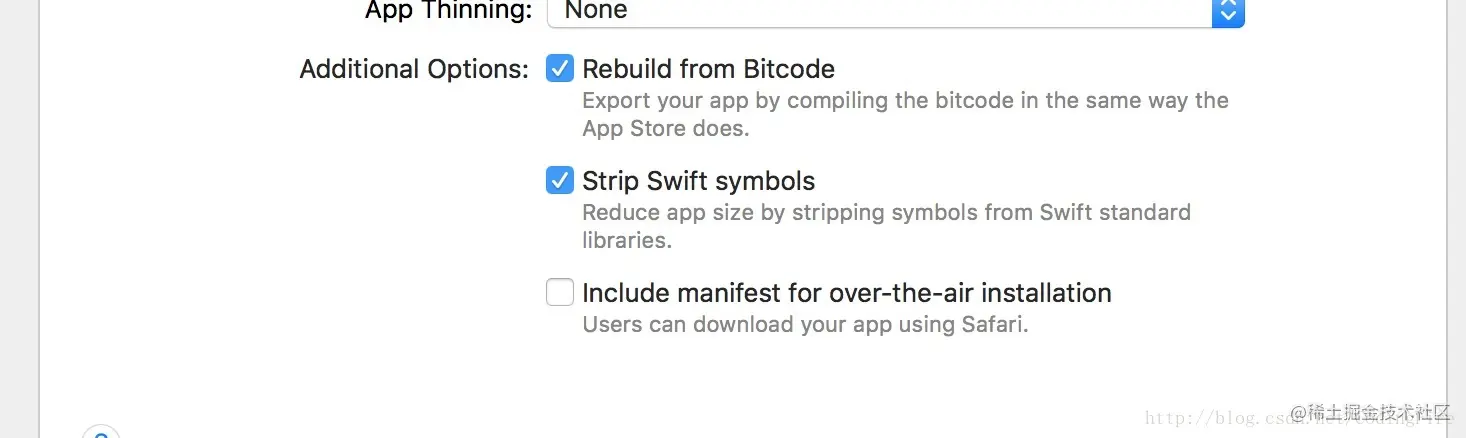1466x438 pixels.
Task: Enable the over-the-air installation manifest checkbox
Action: [559, 293]
